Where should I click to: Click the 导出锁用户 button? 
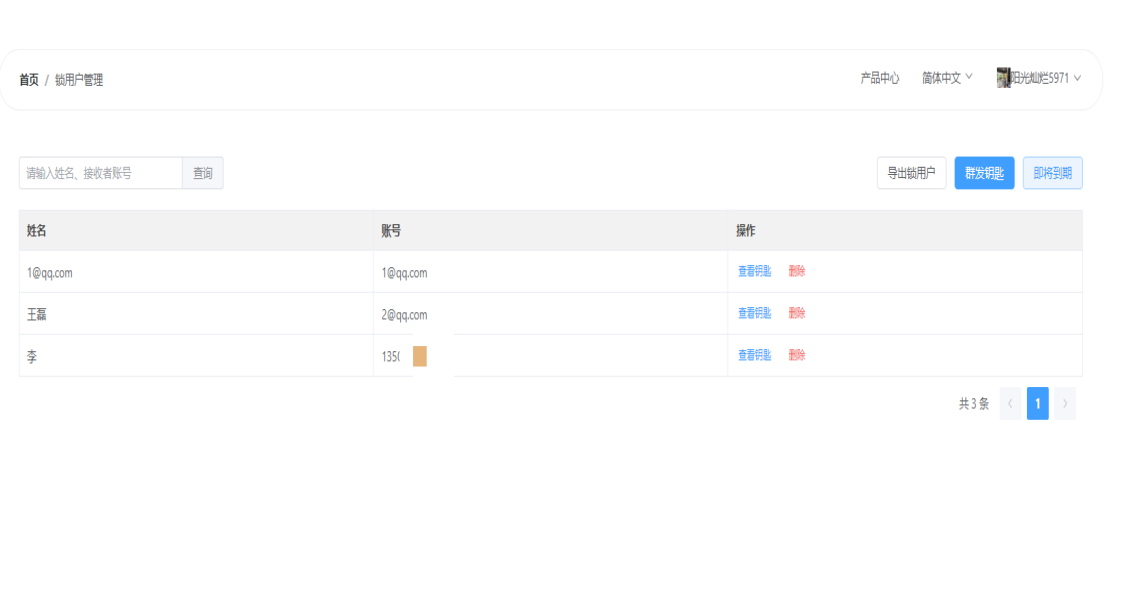pos(911,173)
